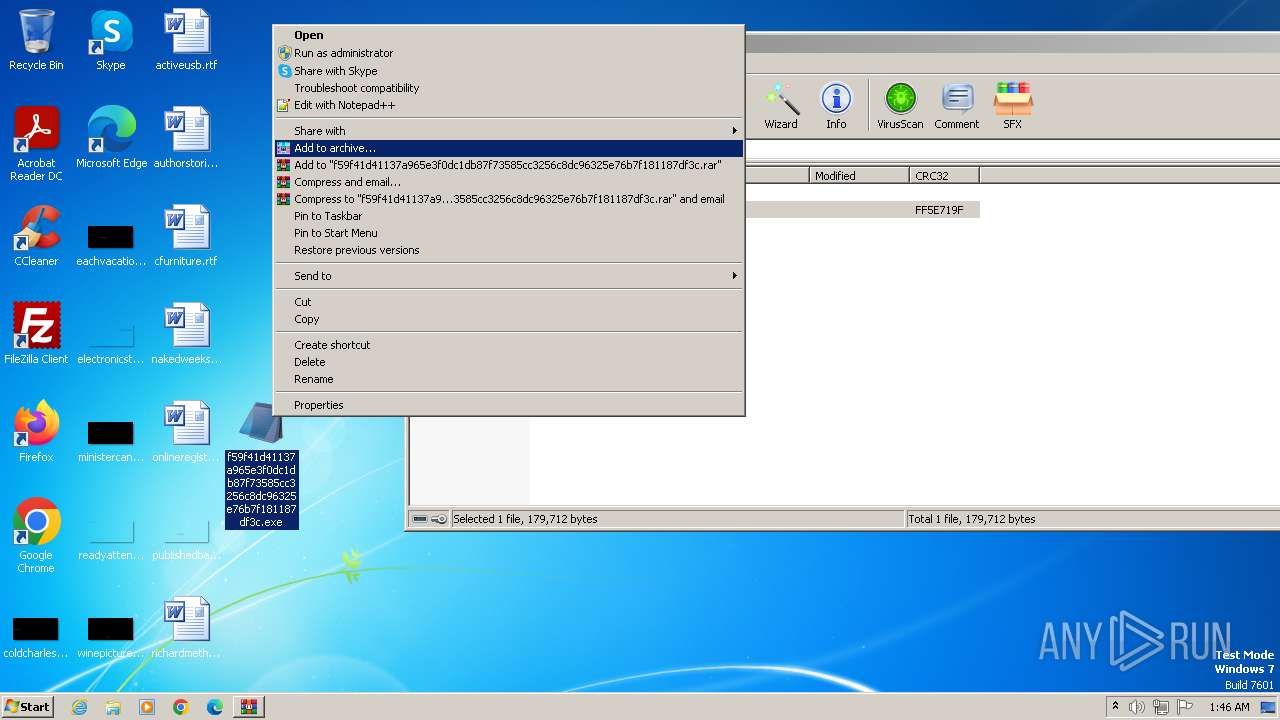Open Chrome from taskbar
The image size is (1280, 720).
point(181,707)
